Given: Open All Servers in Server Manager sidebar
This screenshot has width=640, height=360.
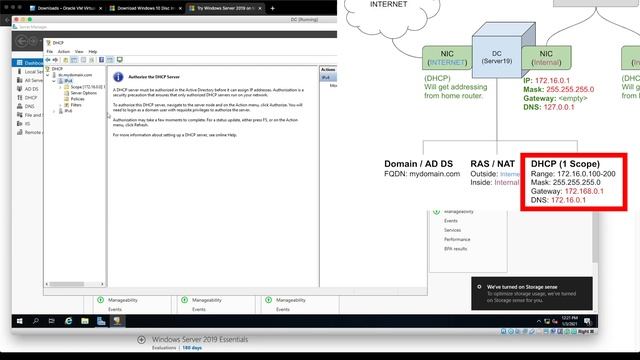Looking at the screenshot, I should (x=28, y=80).
